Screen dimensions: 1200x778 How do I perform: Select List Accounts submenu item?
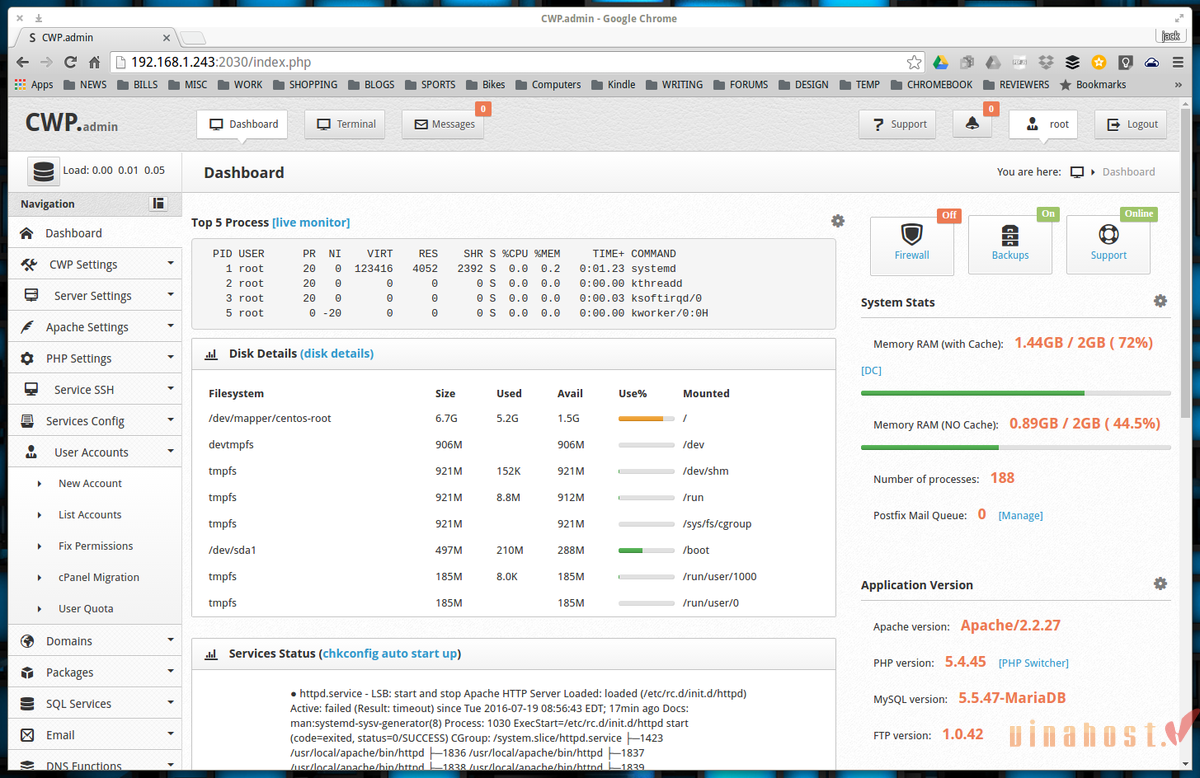point(90,515)
